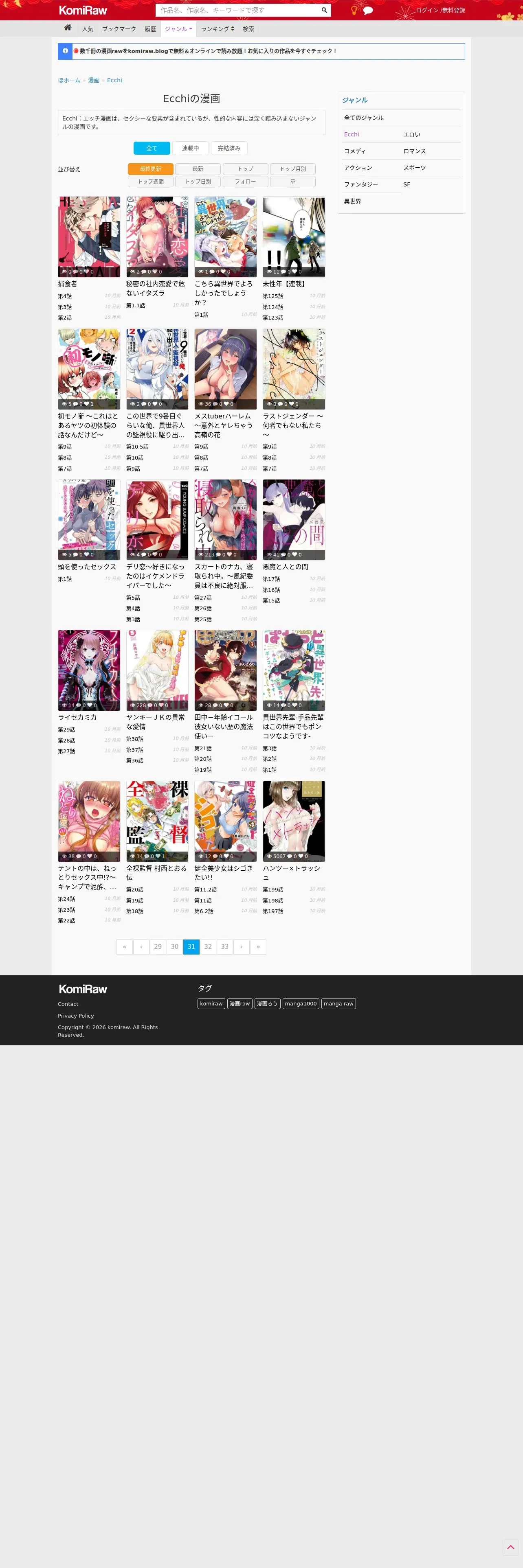Click the scroll-to-top arrow button
The height and width of the screenshot is (1568, 523).
pos(510,1547)
